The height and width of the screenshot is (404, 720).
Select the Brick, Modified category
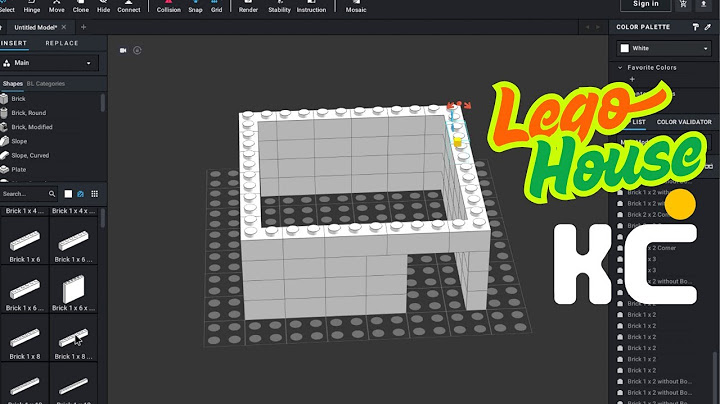coord(32,127)
